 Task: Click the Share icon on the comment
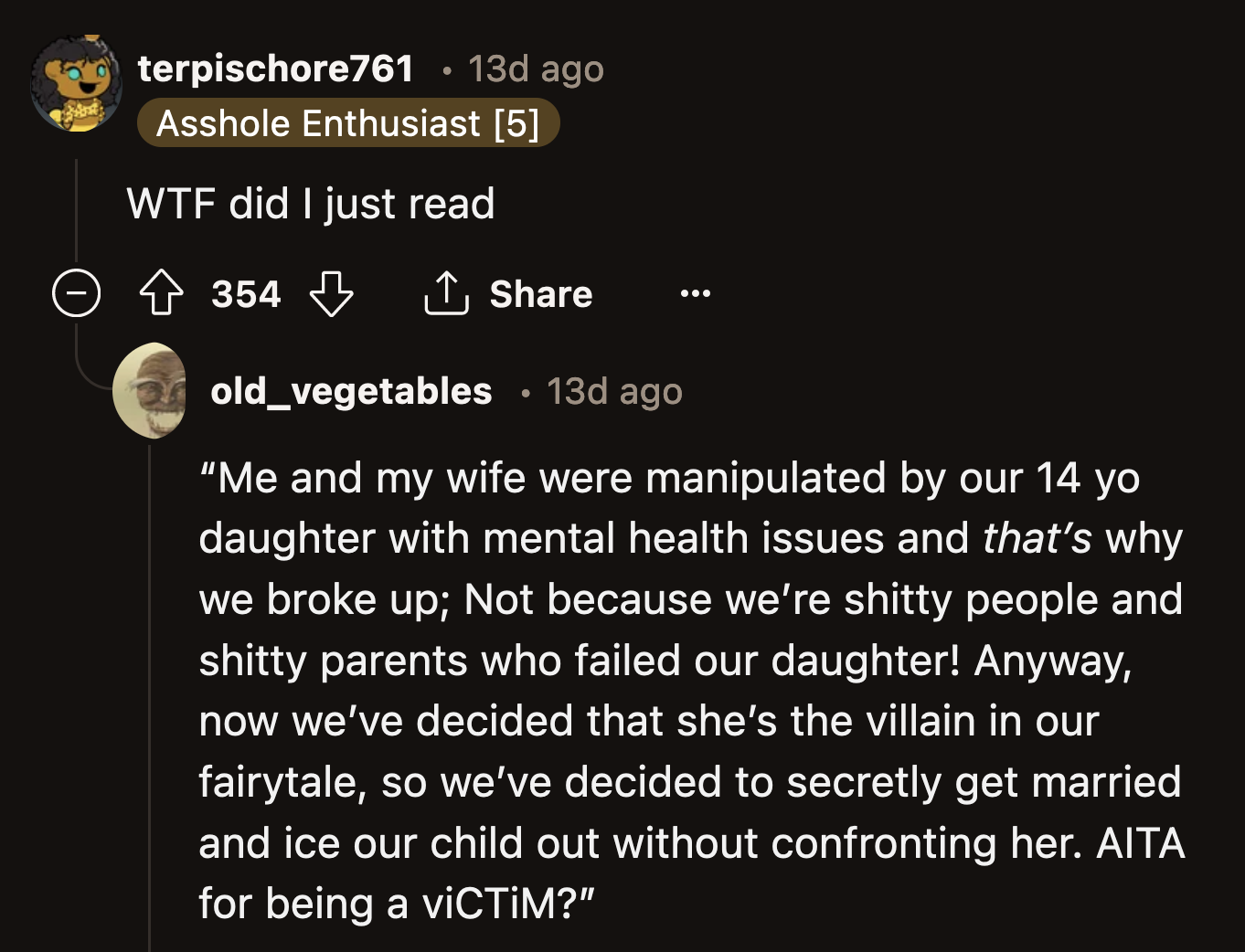click(x=448, y=293)
